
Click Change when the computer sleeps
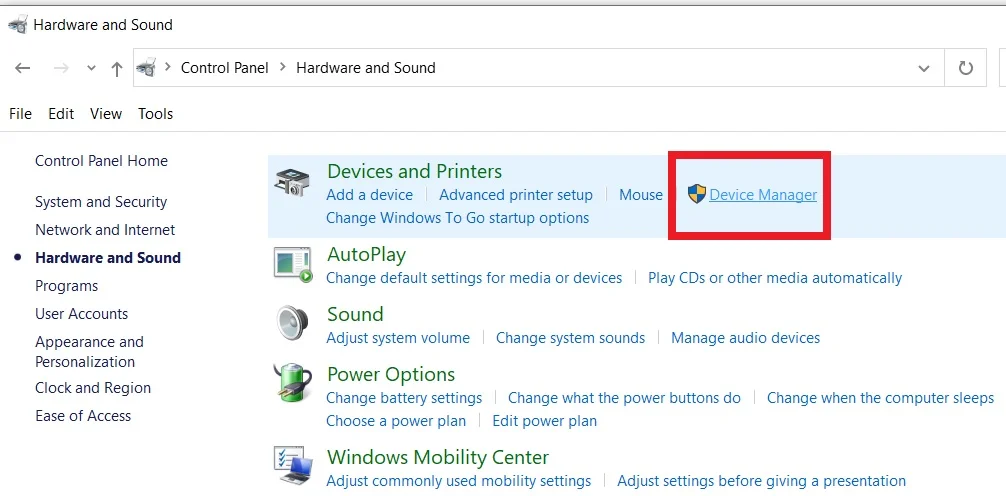click(880, 398)
